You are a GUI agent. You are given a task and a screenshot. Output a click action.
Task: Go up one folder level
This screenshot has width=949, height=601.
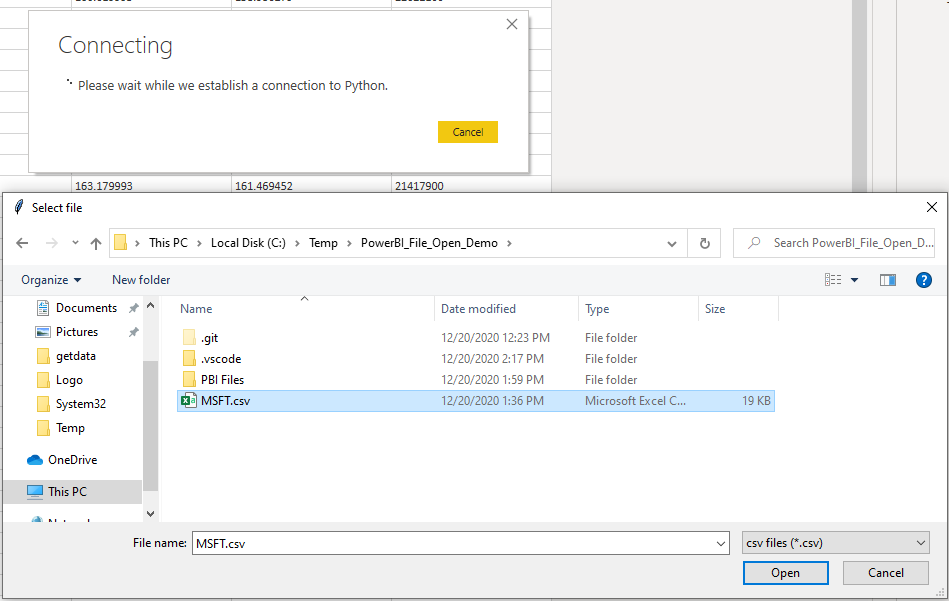coord(96,243)
